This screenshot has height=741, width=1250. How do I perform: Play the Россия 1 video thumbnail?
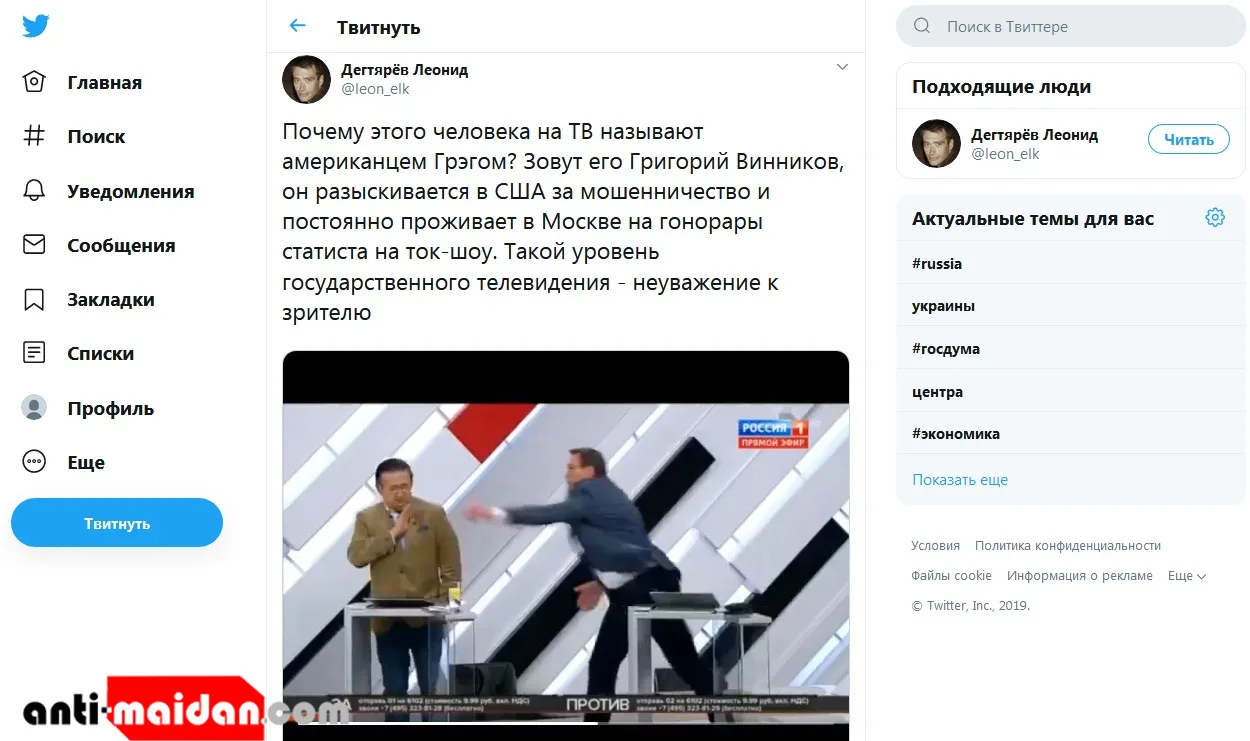(x=566, y=545)
